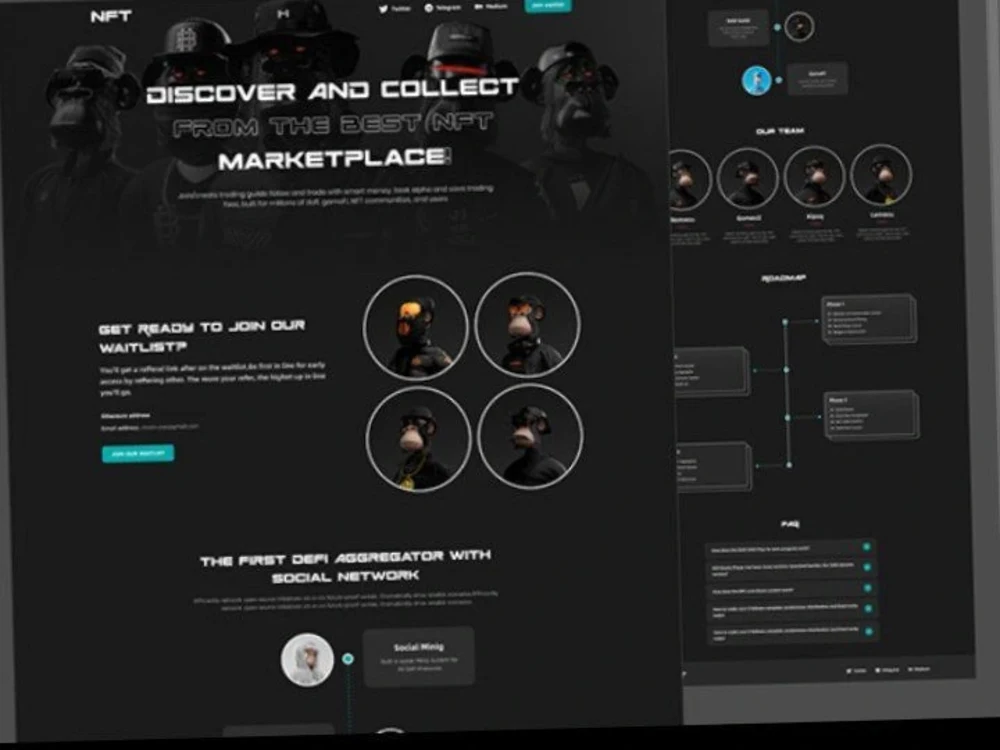
Task: Open the Medium link in the right page footer
Action: 918,670
